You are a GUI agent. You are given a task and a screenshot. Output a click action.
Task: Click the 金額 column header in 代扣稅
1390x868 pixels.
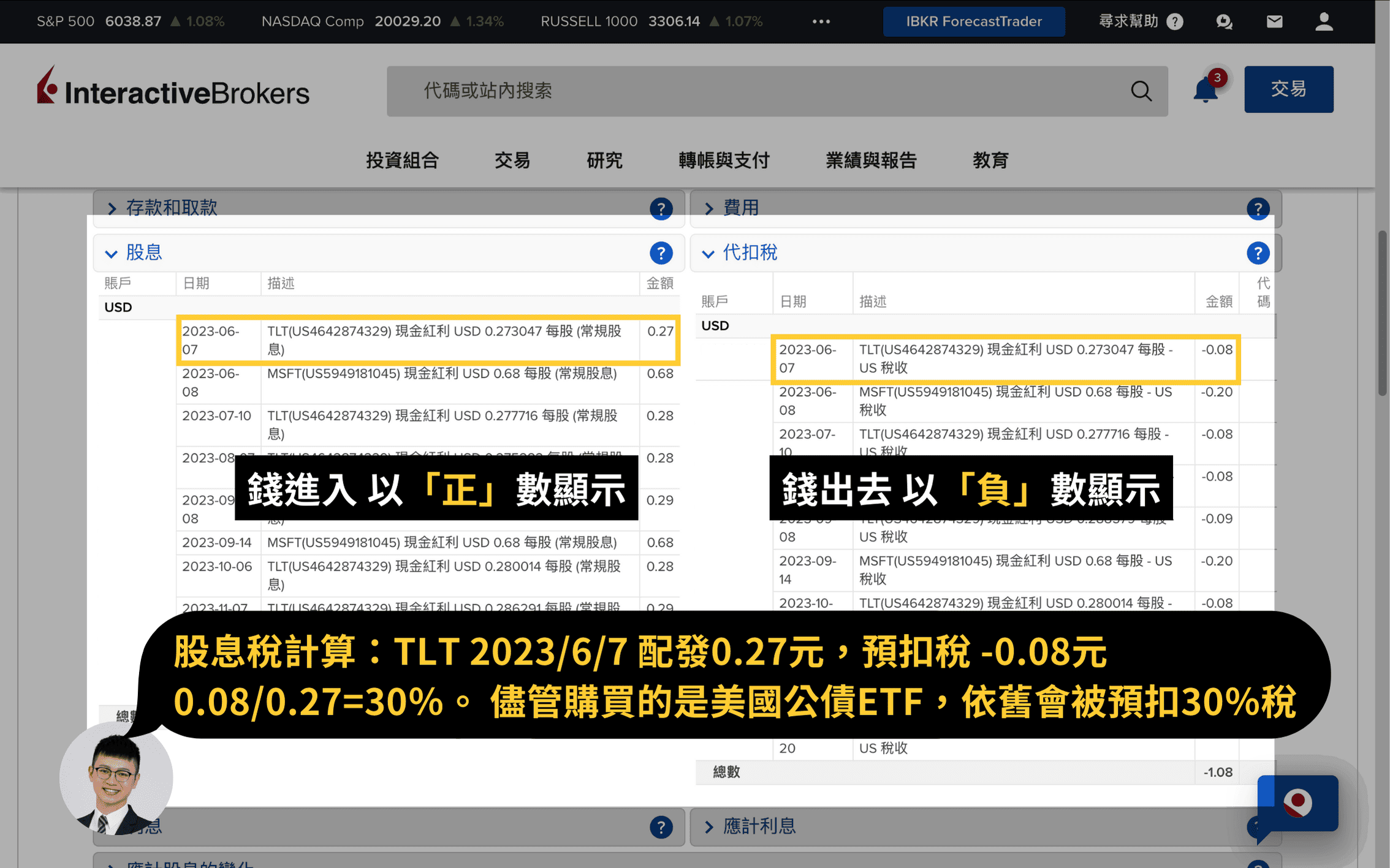(1218, 301)
